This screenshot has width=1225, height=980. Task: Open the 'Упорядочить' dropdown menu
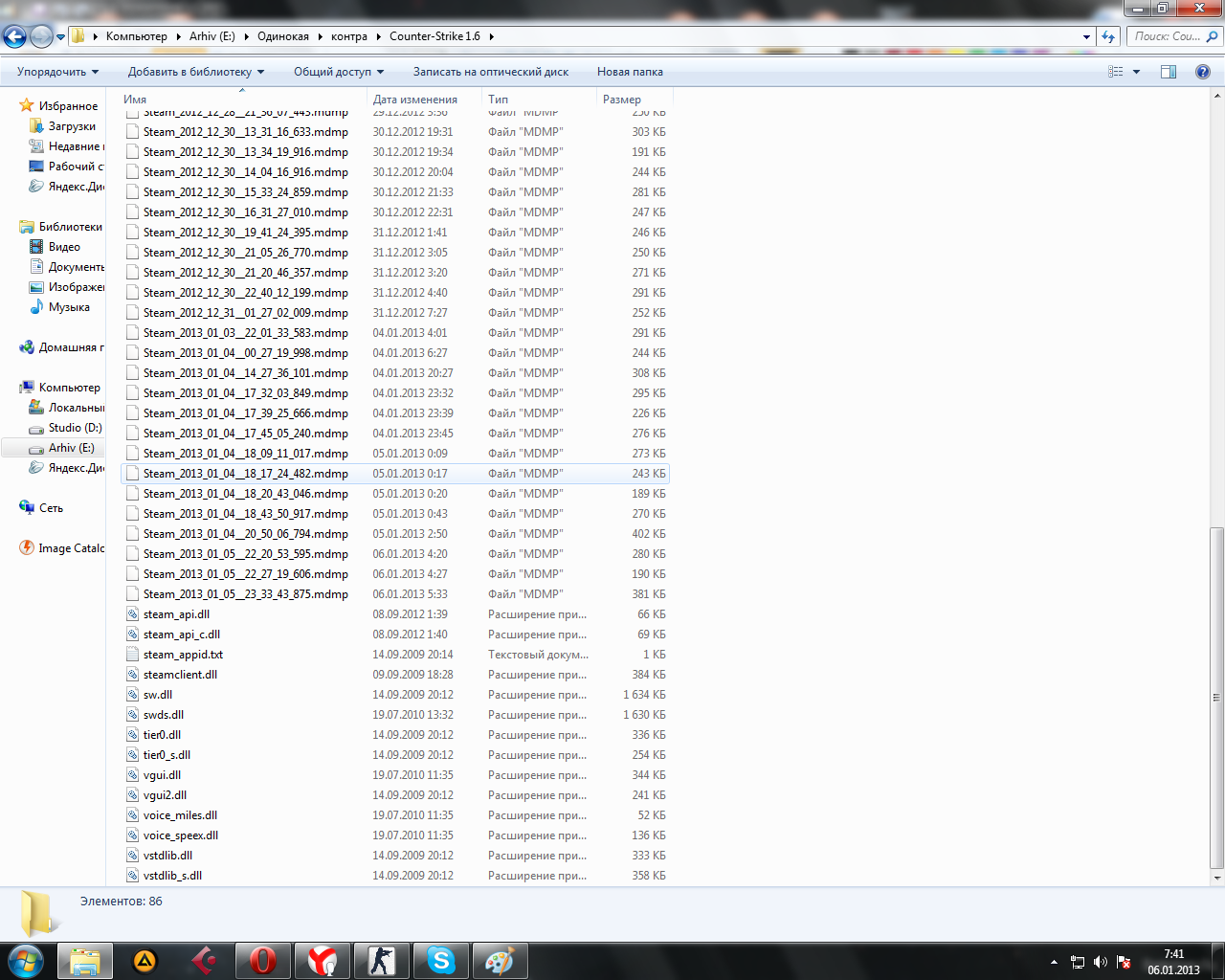tap(57, 72)
